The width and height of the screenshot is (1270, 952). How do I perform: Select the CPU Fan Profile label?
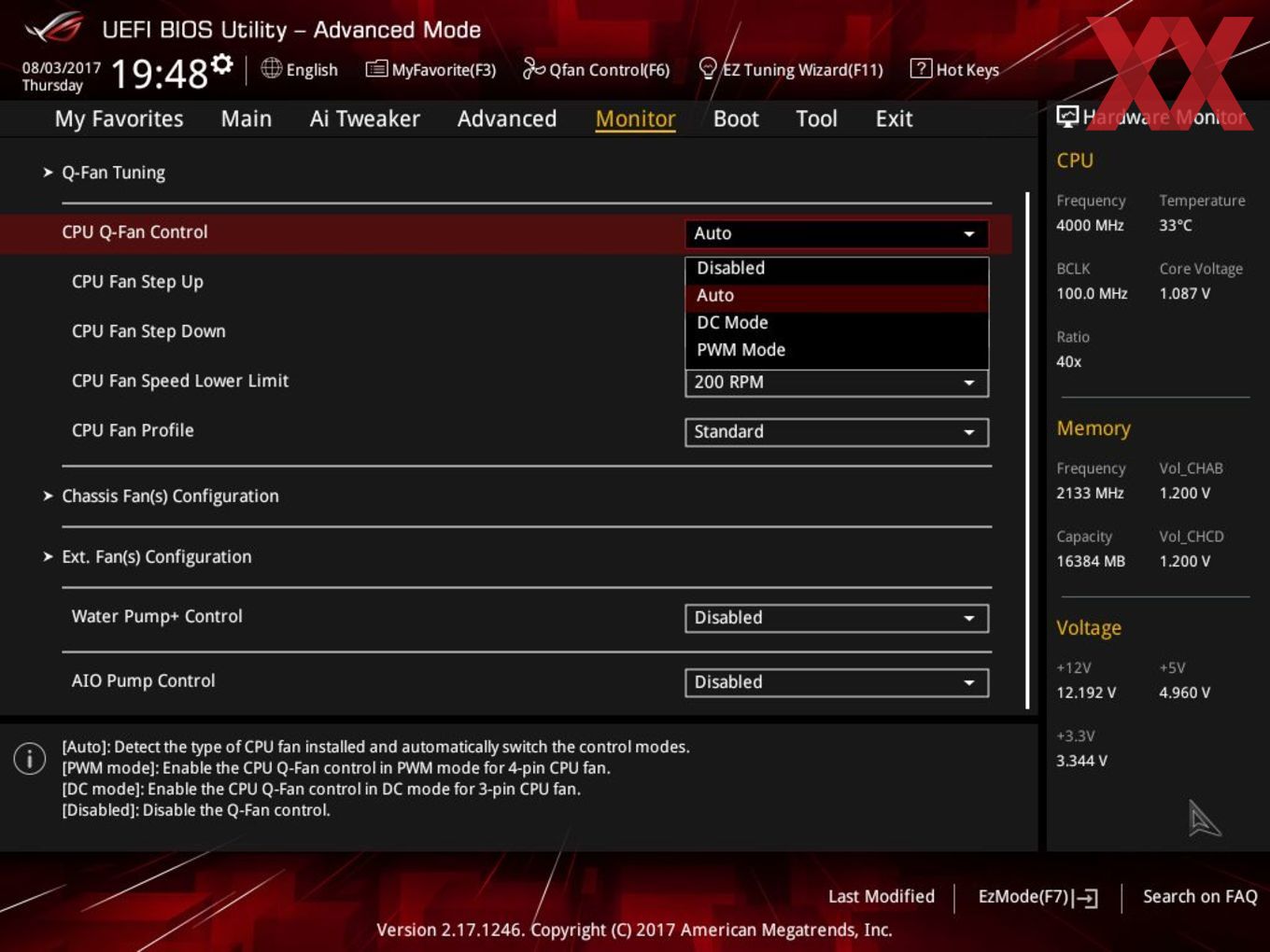[133, 430]
